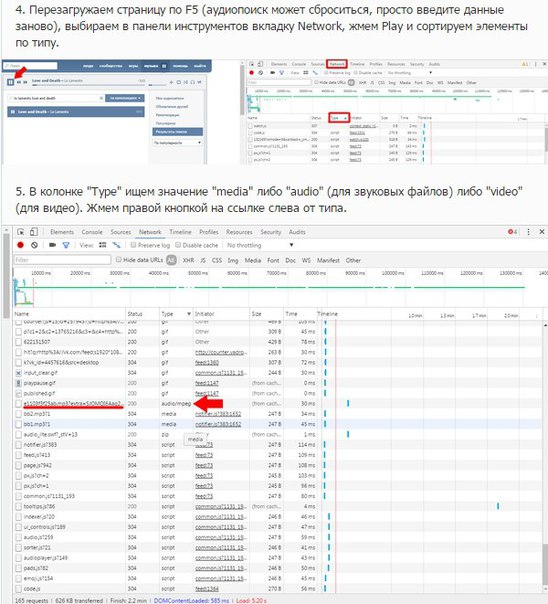Clear the network log with the clear icon
Viewport: 548px width, 604px height.
click(34, 245)
